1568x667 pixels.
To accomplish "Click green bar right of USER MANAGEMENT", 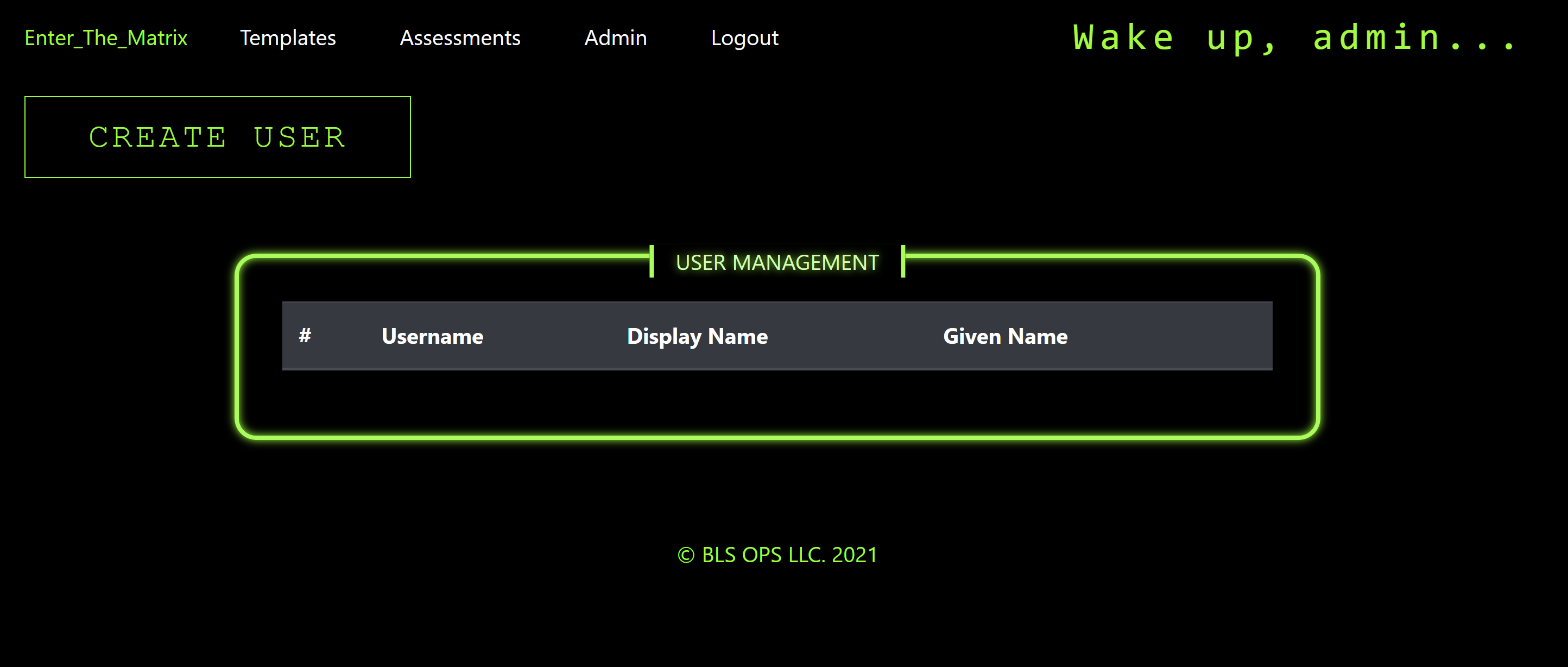I will pos(903,261).
